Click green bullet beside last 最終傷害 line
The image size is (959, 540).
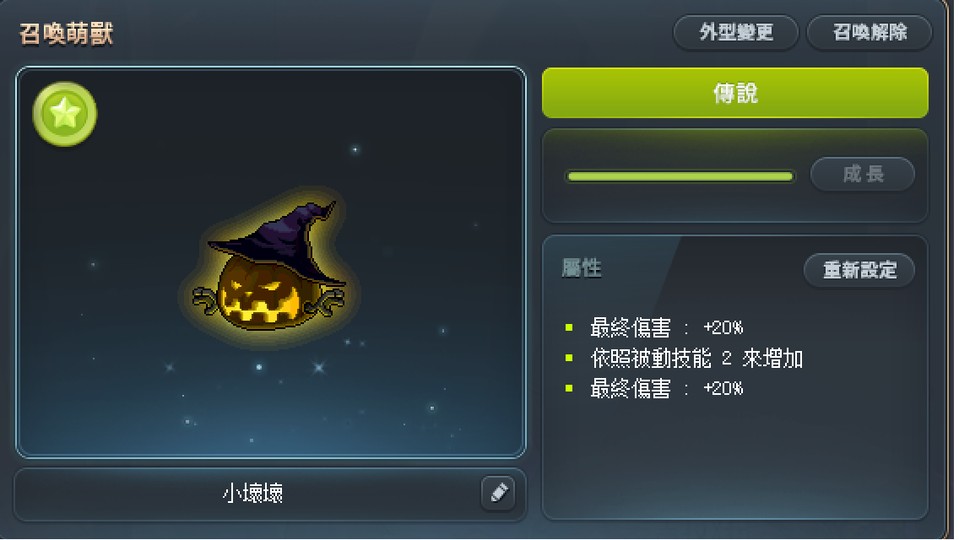[x=569, y=388]
